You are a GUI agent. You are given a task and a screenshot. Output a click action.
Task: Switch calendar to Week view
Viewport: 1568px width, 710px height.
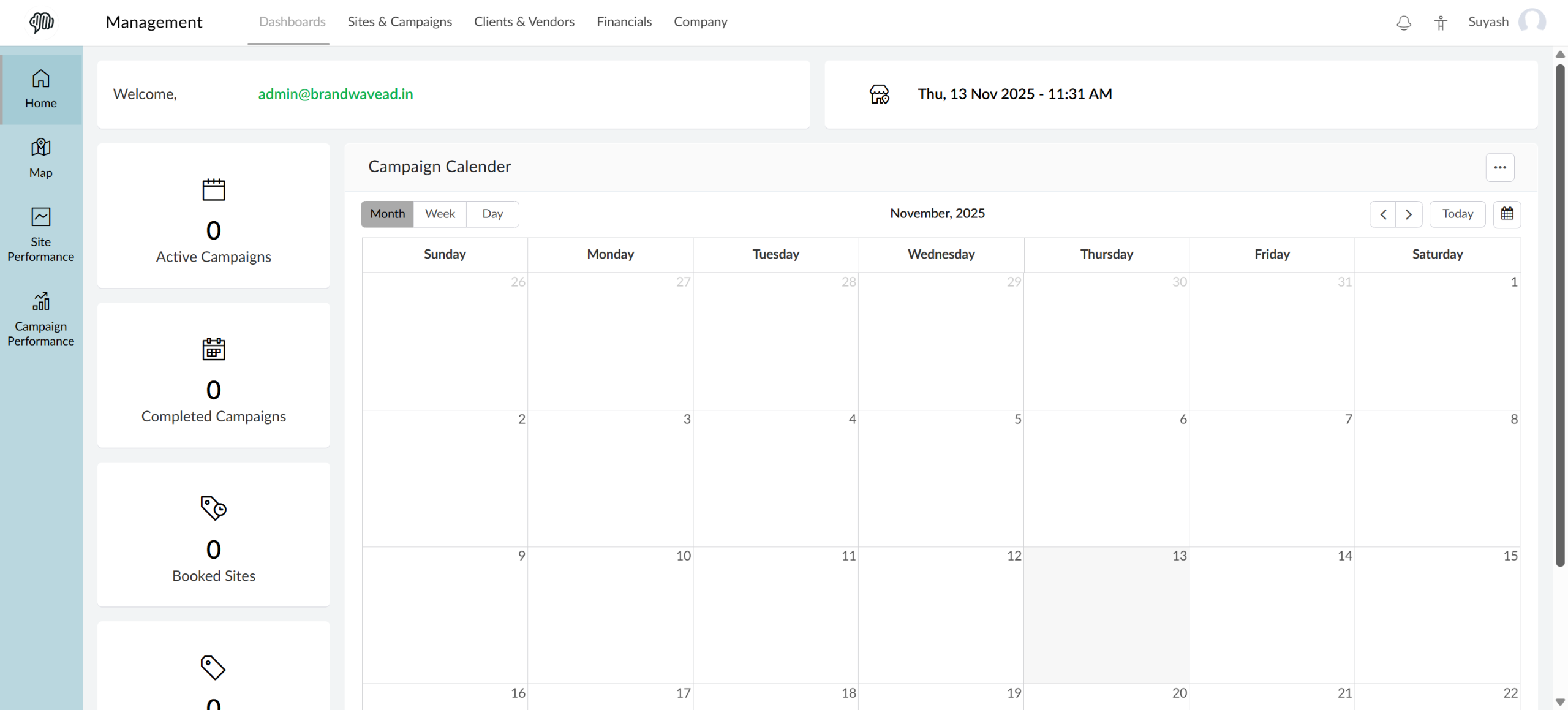(x=440, y=214)
